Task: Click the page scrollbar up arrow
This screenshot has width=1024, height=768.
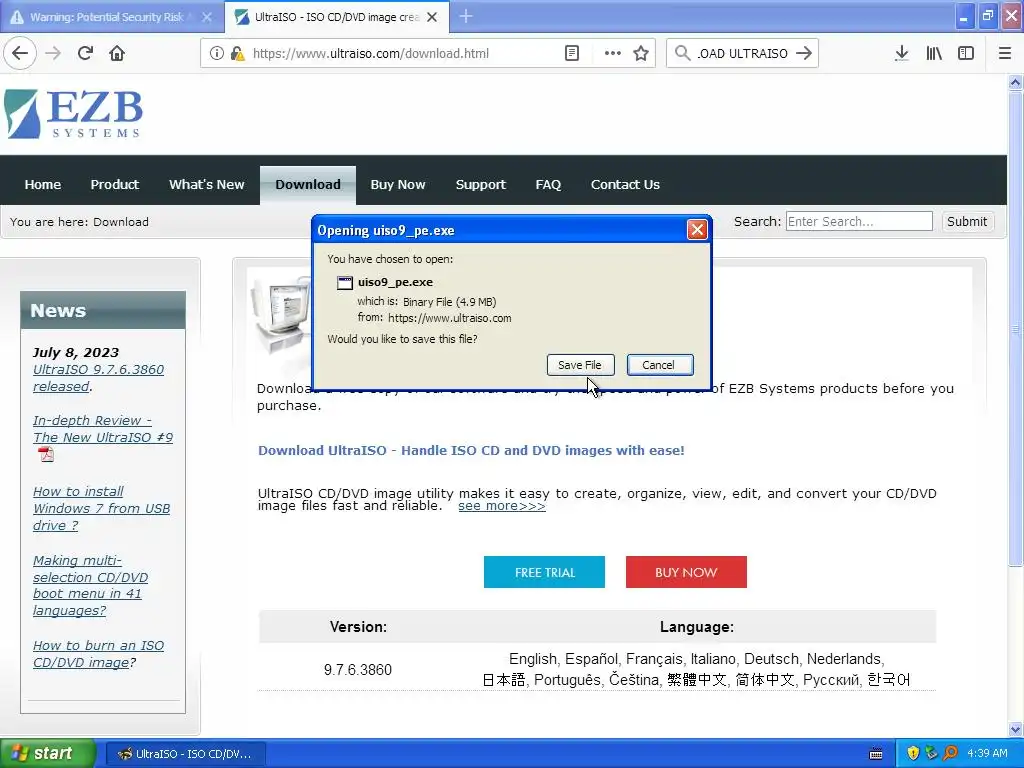Action: pyautogui.click(x=1015, y=82)
